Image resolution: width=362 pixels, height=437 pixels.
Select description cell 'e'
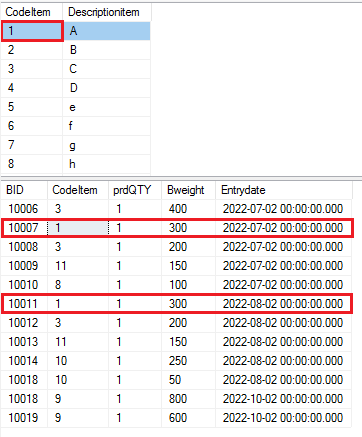[x=107, y=107]
